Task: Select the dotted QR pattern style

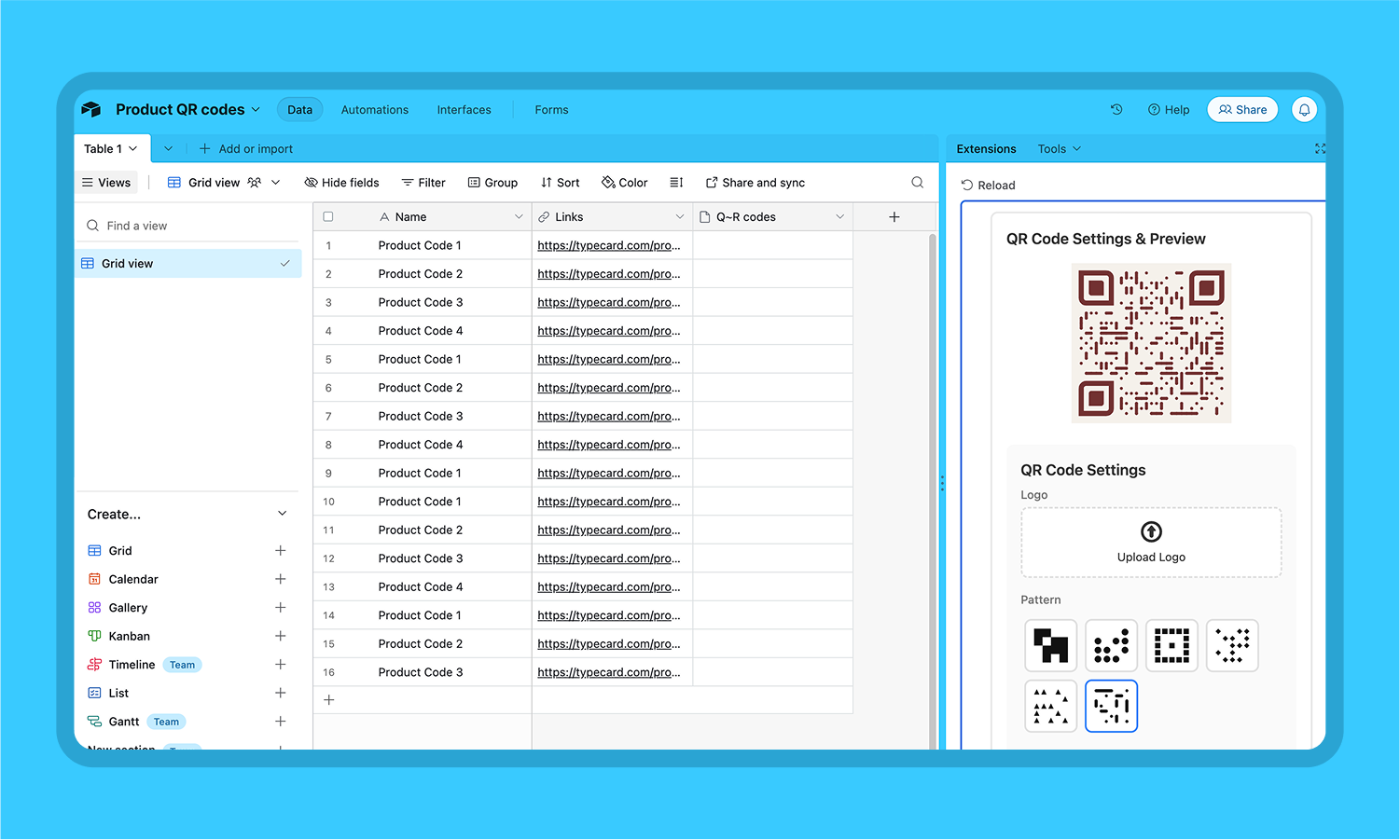Action: [1111, 645]
